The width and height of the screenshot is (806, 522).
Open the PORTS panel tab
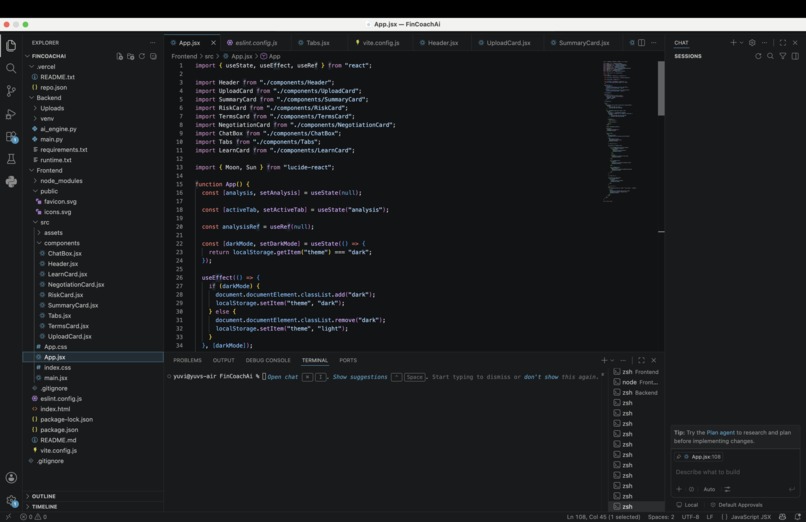[348, 361]
